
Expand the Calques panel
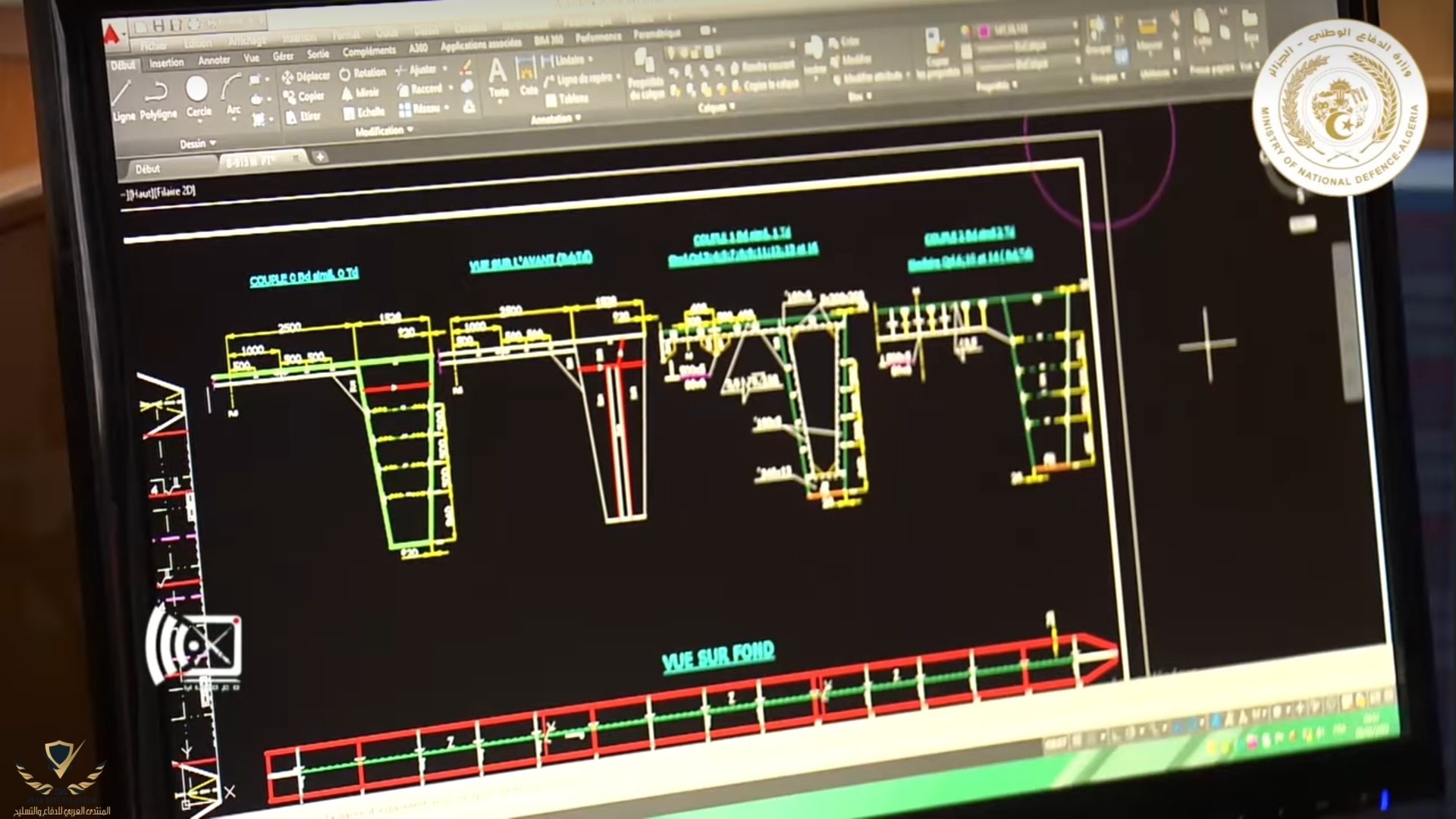pos(716,108)
